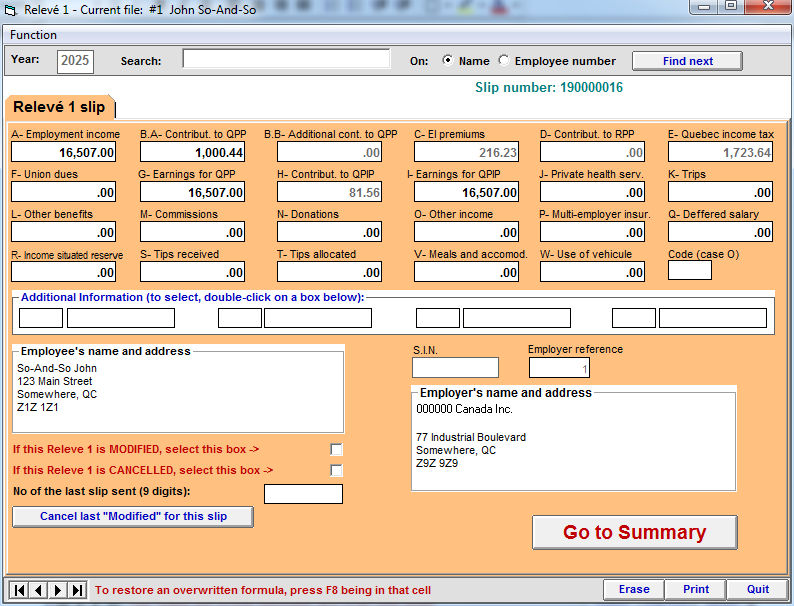The width and height of the screenshot is (794, 606).
Task: Check the Releve 1 is CANCELLED box
Action: pos(337,470)
